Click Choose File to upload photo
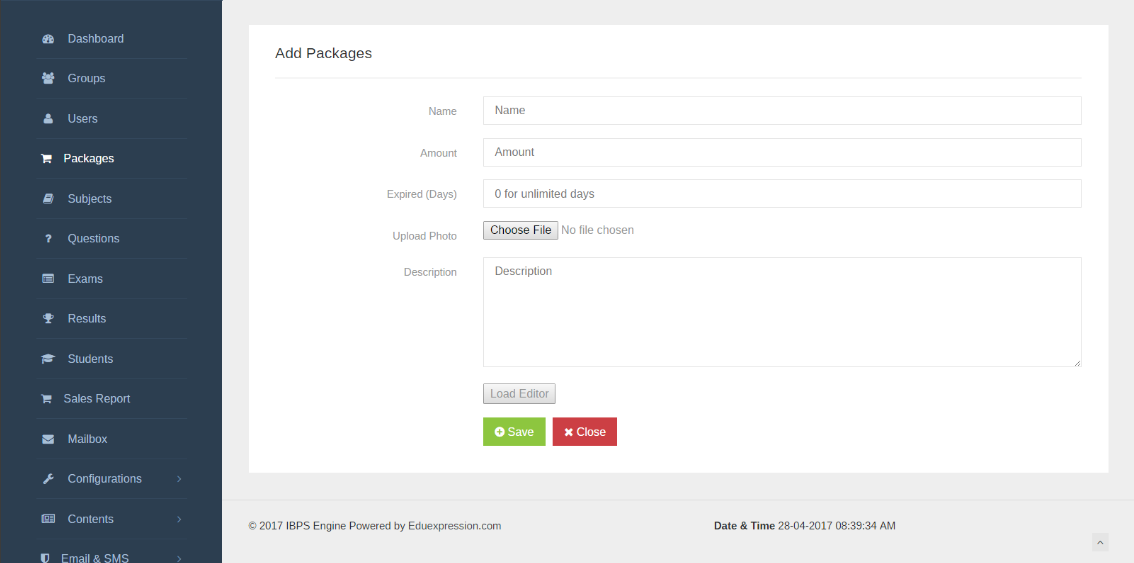The width and height of the screenshot is (1134, 563). point(521,230)
